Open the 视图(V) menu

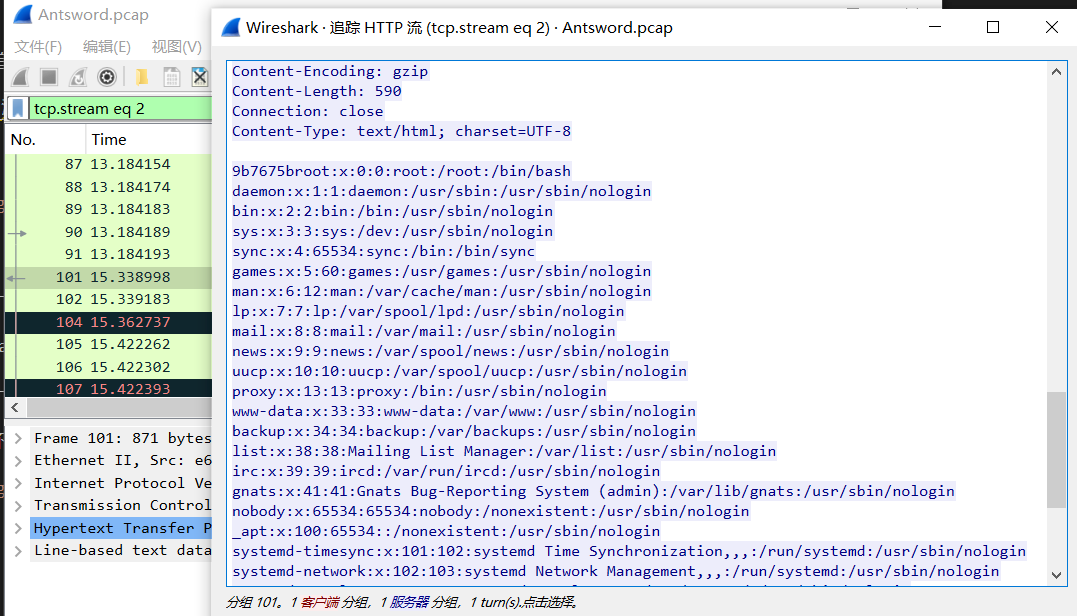(x=176, y=47)
